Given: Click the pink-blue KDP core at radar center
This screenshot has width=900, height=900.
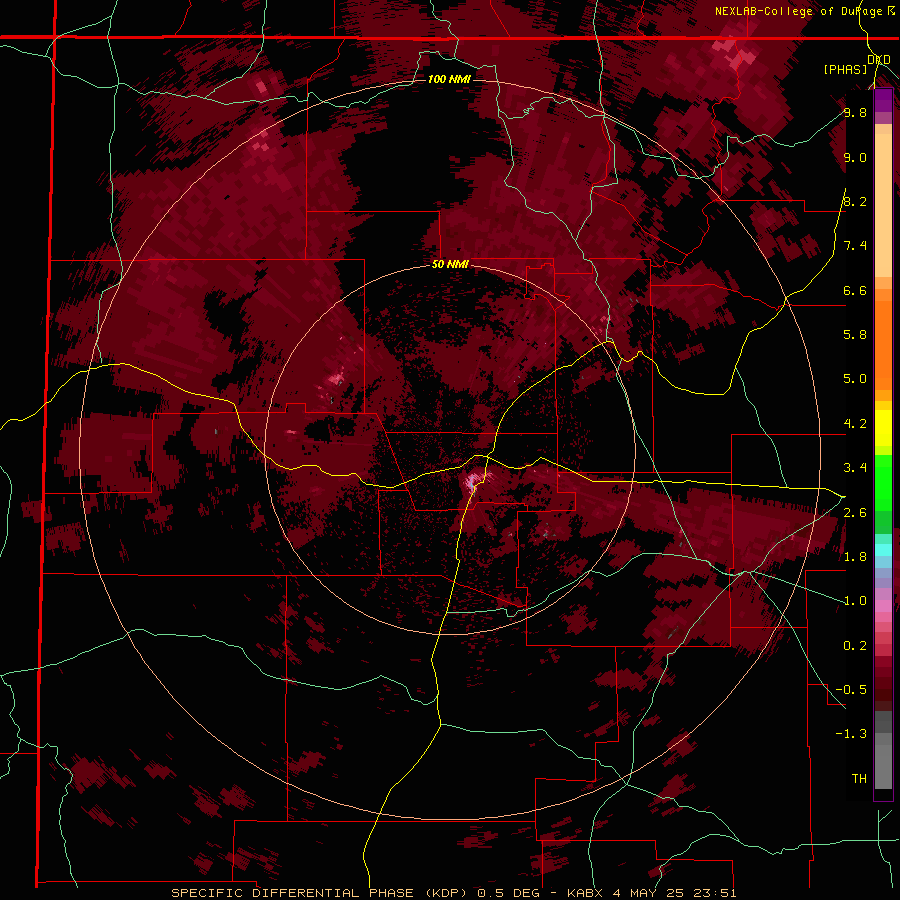Looking at the screenshot, I should coord(473,482).
